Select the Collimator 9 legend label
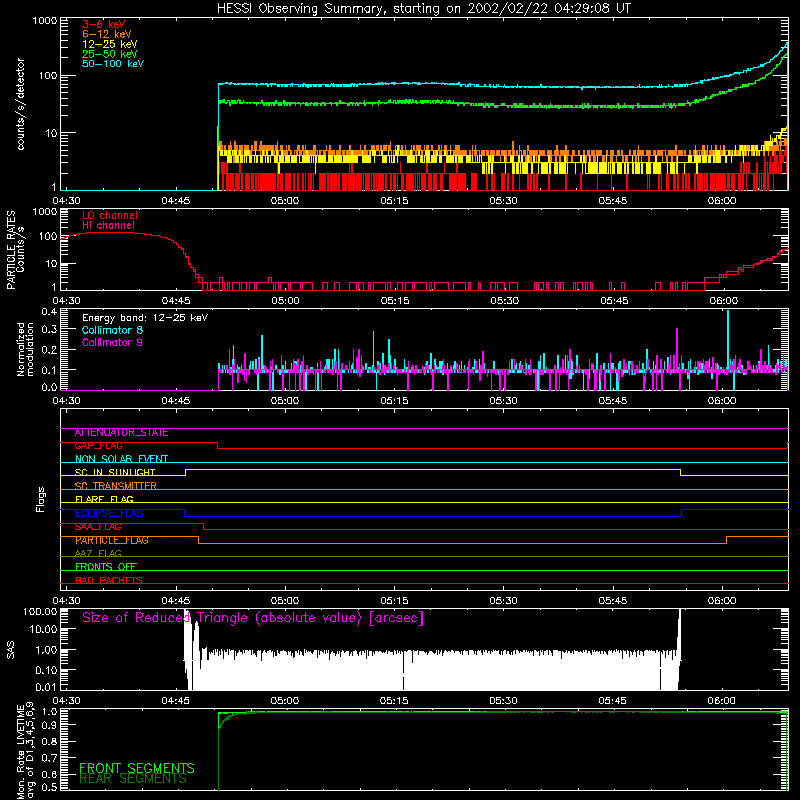The height and width of the screenshot is (800, 800). [112, 342]
